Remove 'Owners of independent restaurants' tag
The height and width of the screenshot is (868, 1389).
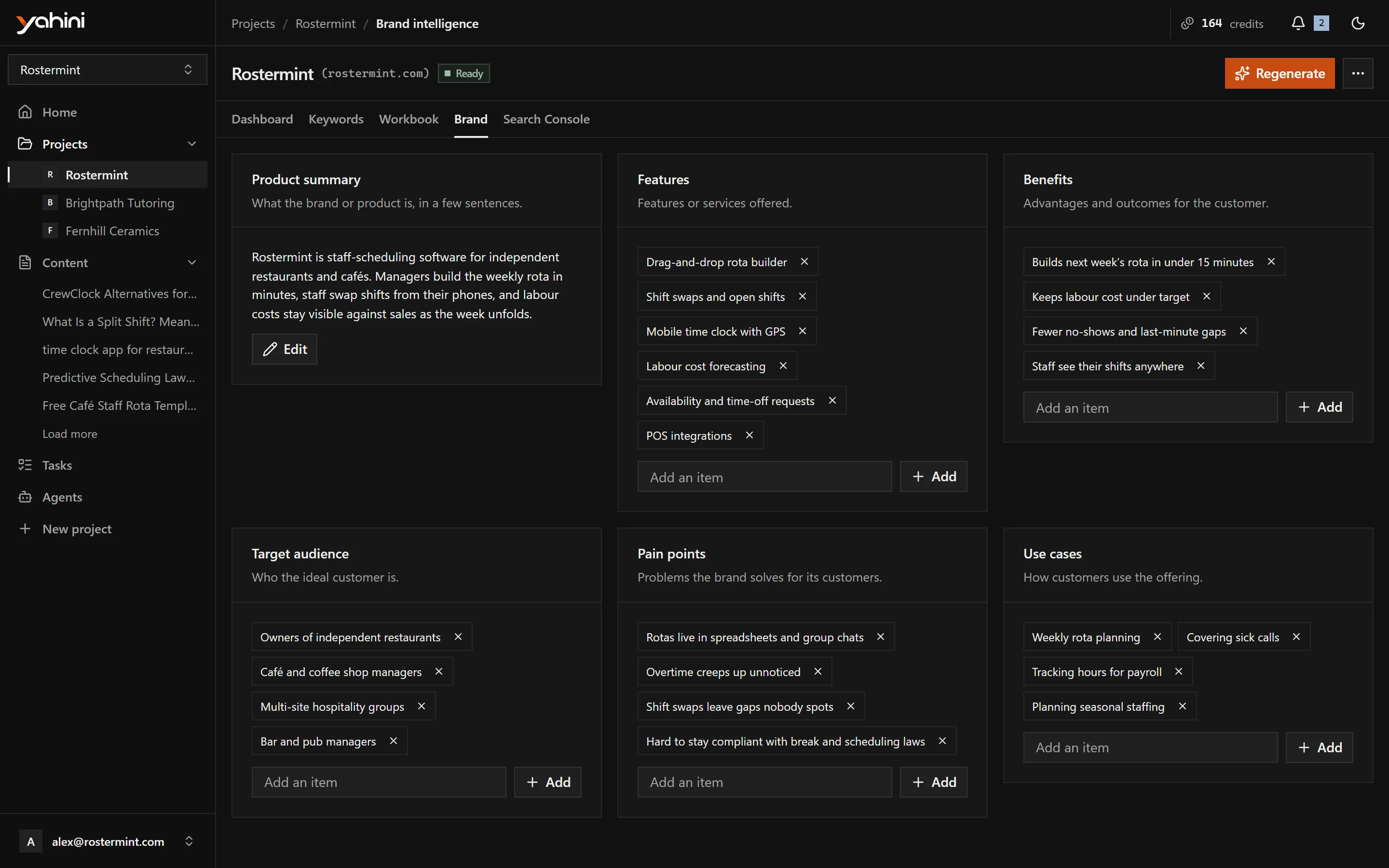click(x=458, y=637)
